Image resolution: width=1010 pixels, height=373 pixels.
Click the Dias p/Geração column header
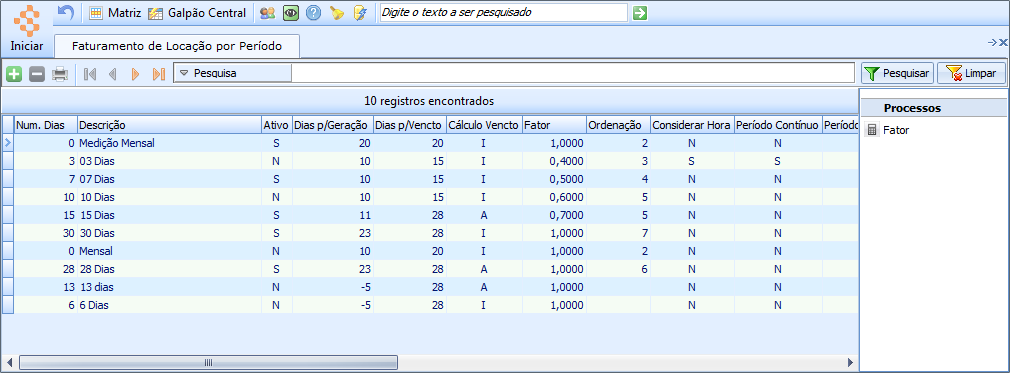point(333,125)
